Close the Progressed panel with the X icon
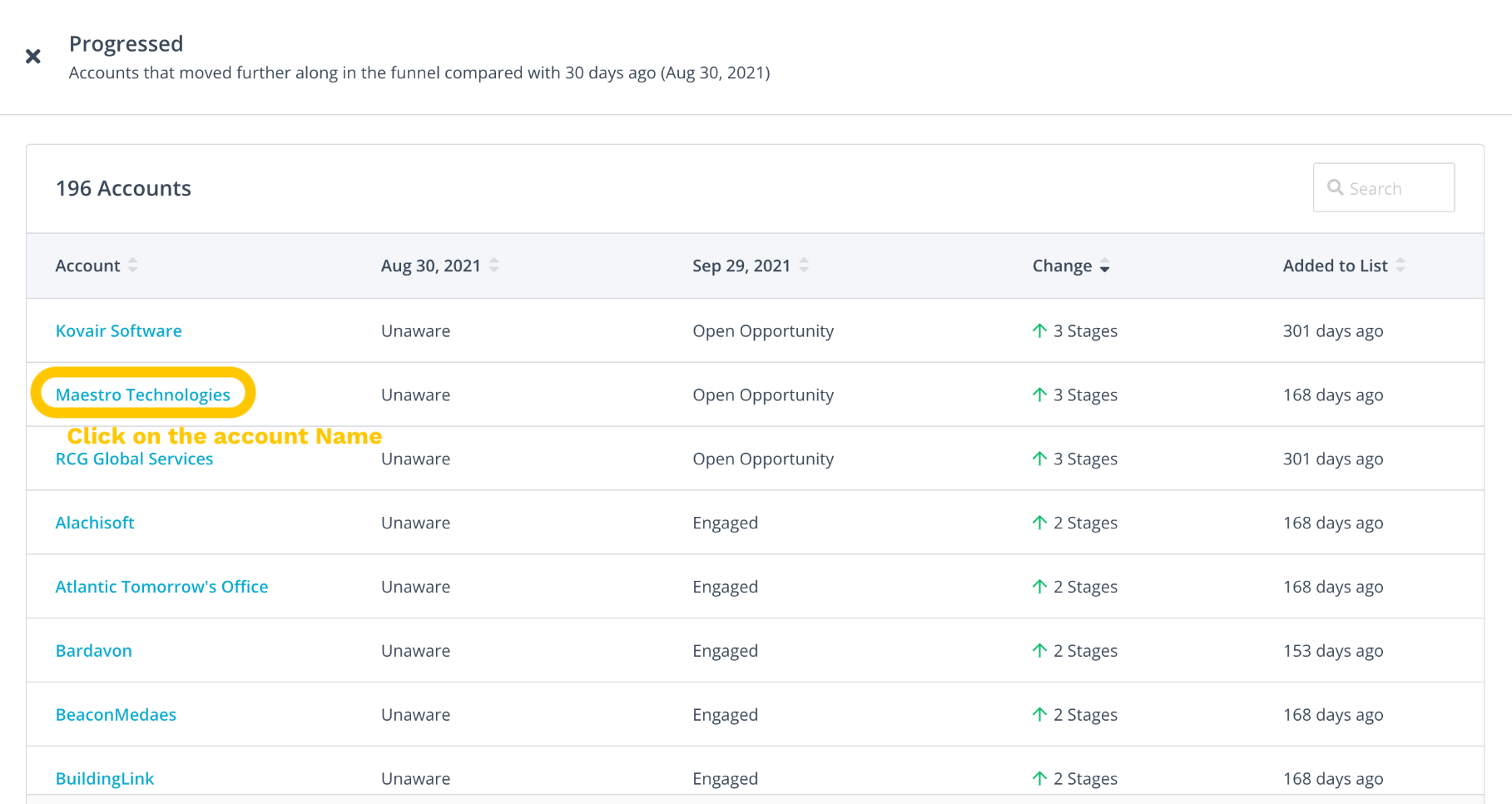1512x804 pixels. click(33, 57)
